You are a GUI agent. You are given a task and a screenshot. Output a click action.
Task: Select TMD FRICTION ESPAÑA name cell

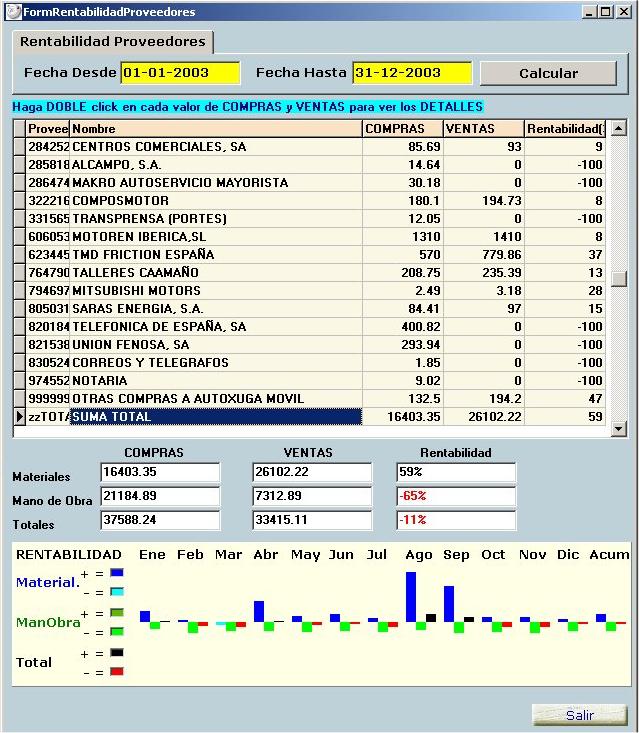tap(216, 255)
